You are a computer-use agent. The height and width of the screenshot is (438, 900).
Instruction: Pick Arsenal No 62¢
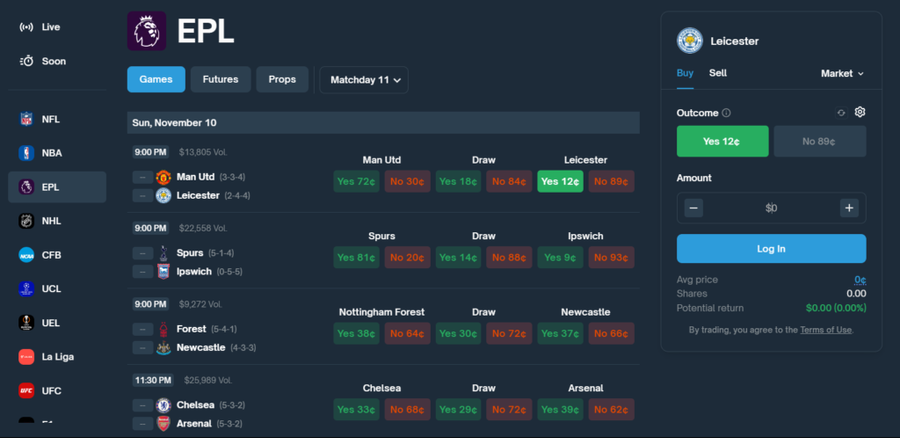pos(611,409)
